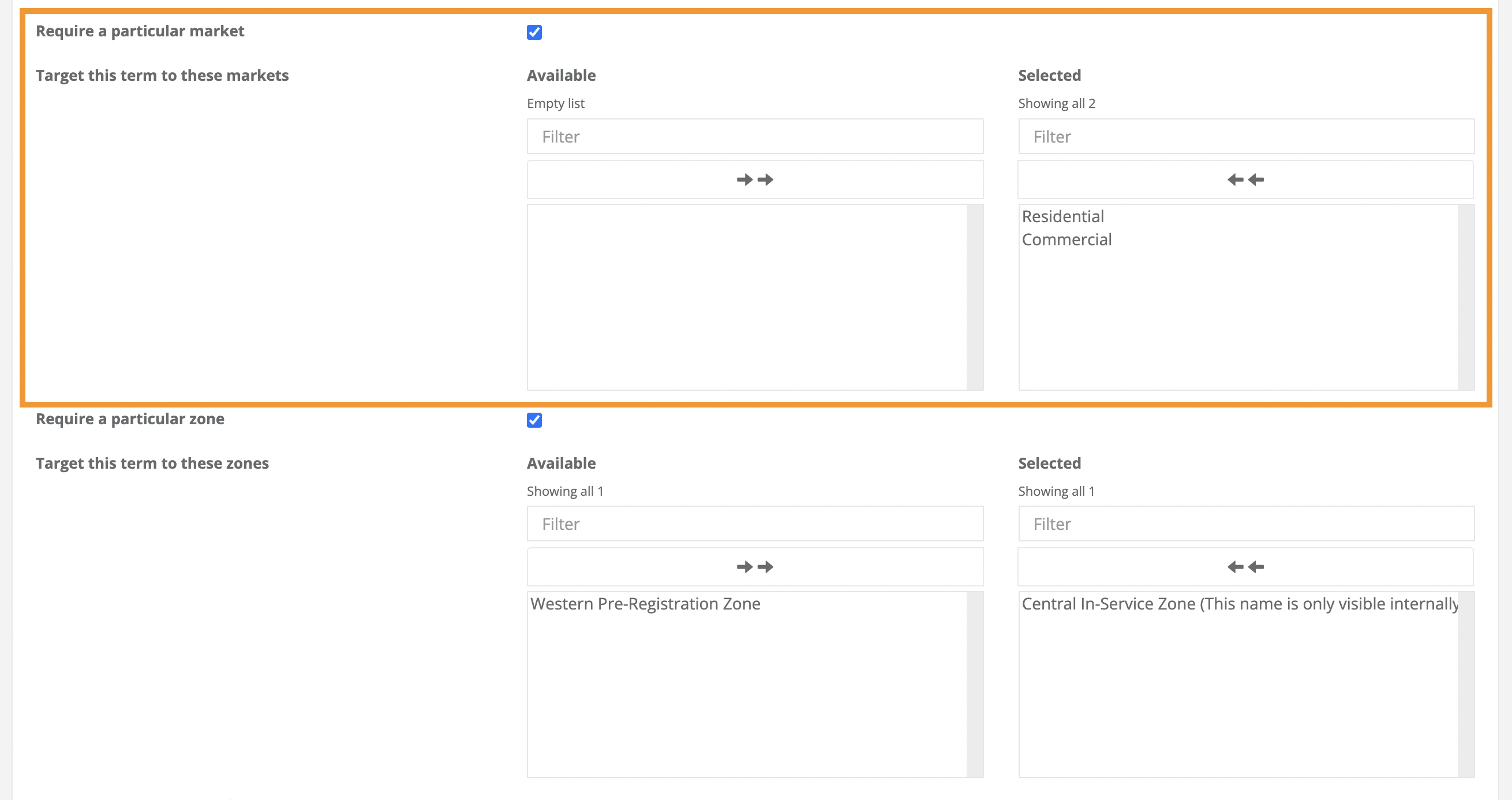Click move-all-right arrows for available markets
1512x800 pixels.
(755, 180)
